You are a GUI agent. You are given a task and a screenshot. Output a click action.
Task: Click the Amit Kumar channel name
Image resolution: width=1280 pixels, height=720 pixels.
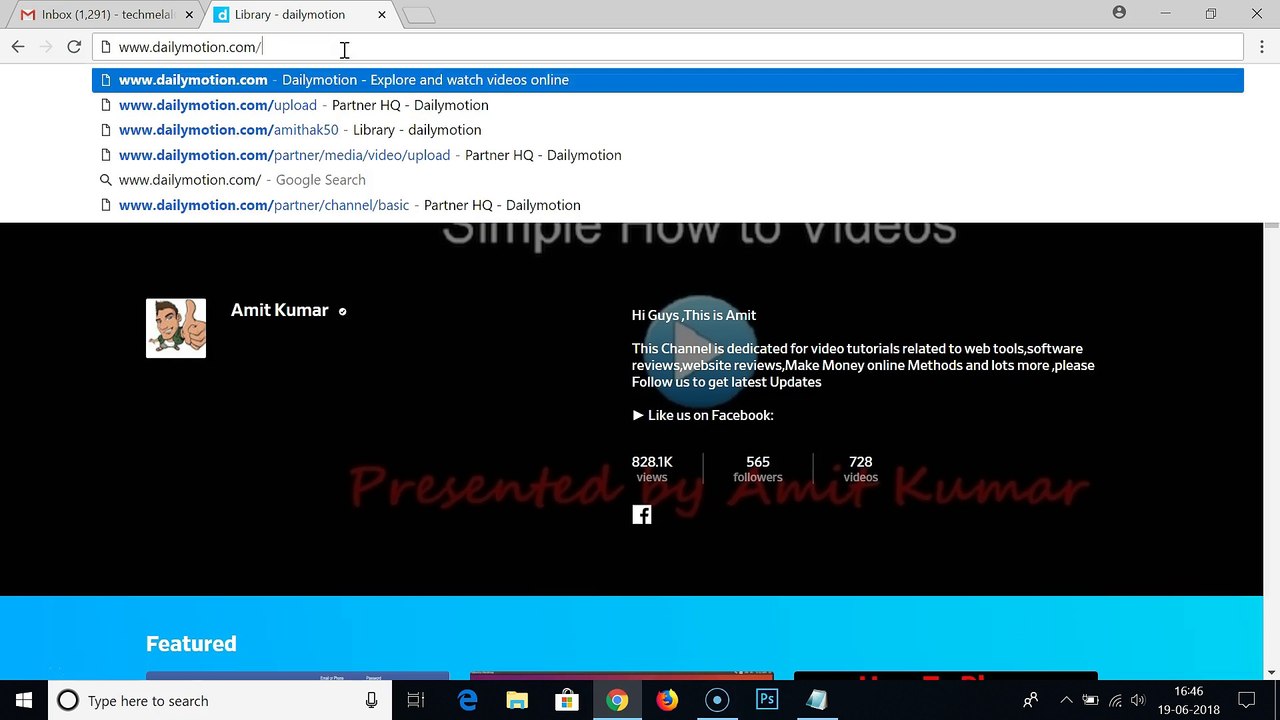point(280,310)
